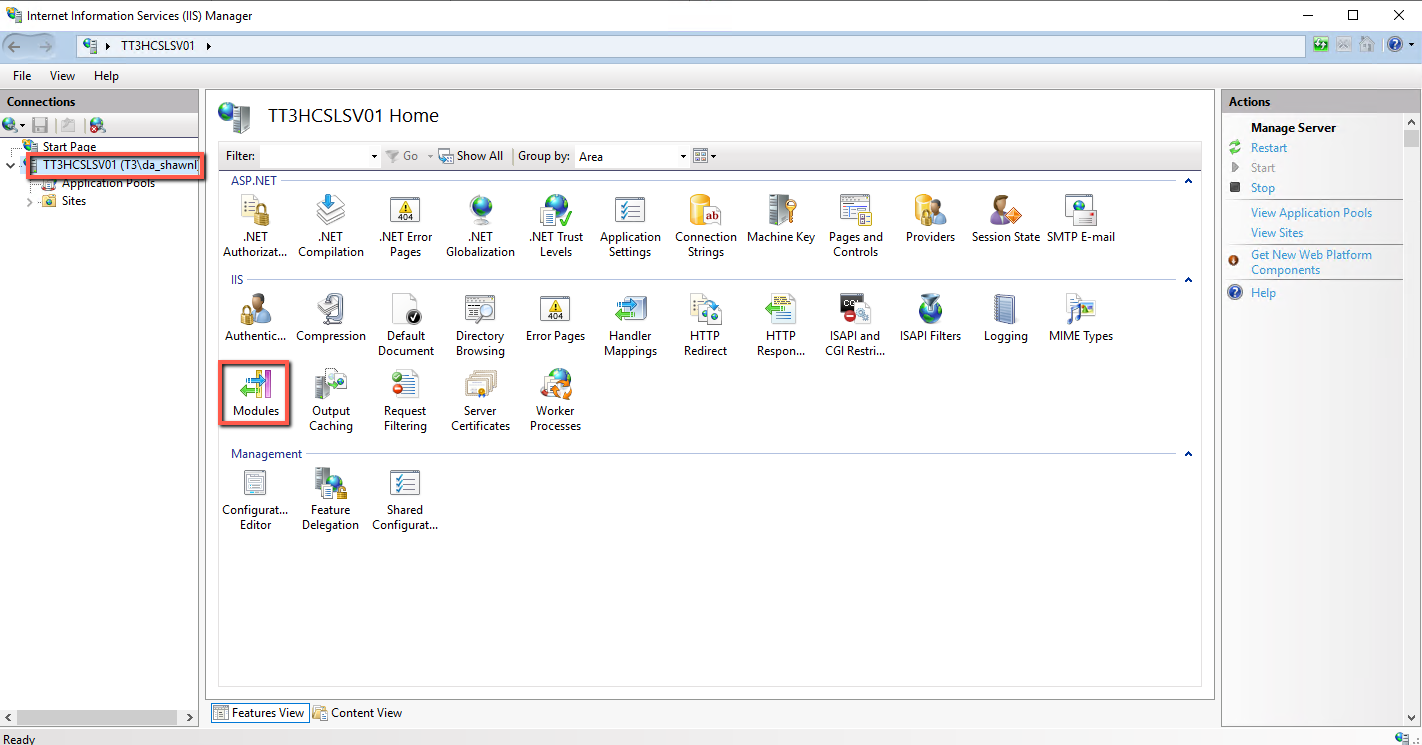Open the Providers feature

[x=930, y=218]
